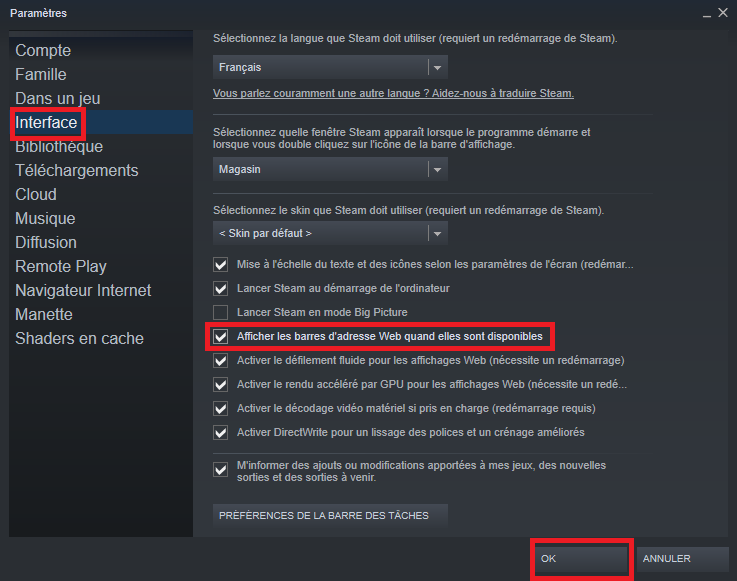Switch to Remote Play settings
Screen dimensions: 737x581
point(61,267)
